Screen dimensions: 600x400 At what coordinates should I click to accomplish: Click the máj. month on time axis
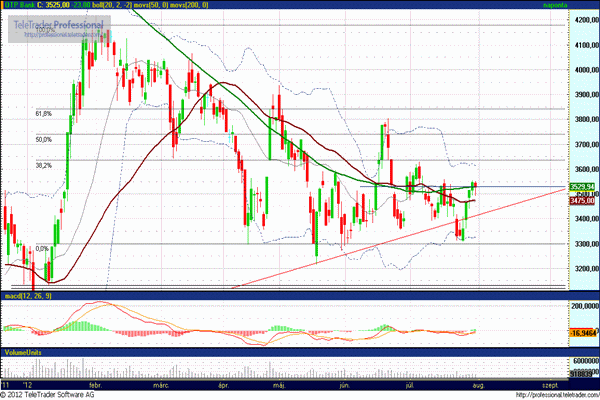pyautogui.click(x=279, y=385)
